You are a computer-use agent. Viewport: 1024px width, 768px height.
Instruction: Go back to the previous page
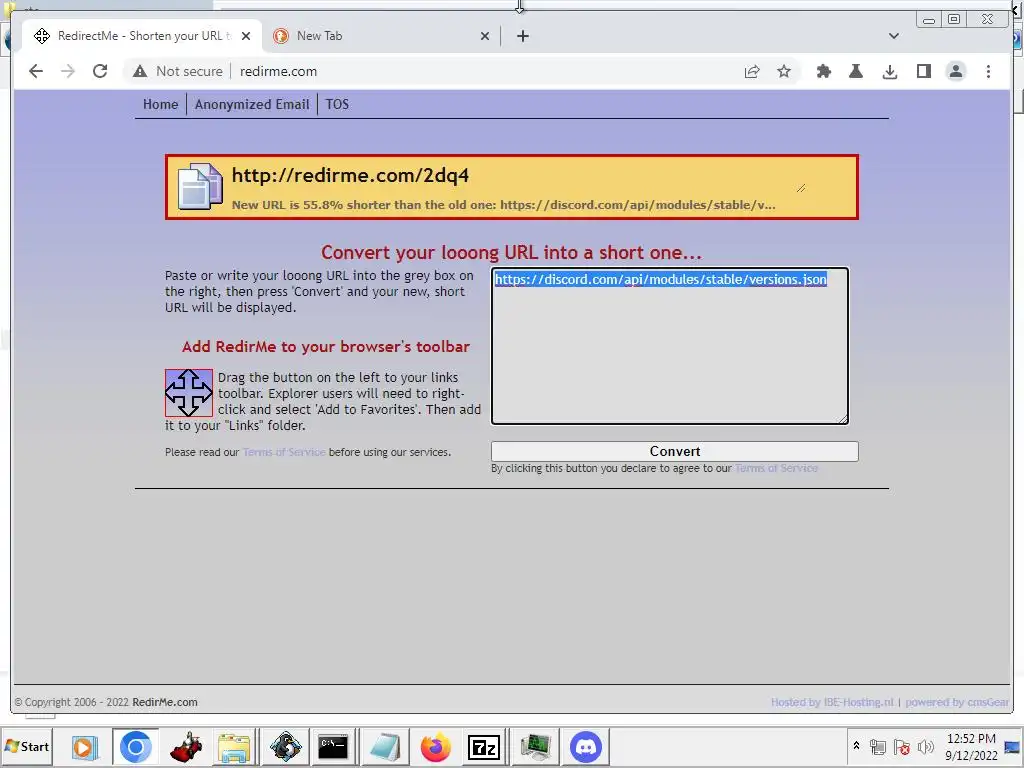[36, 71]
